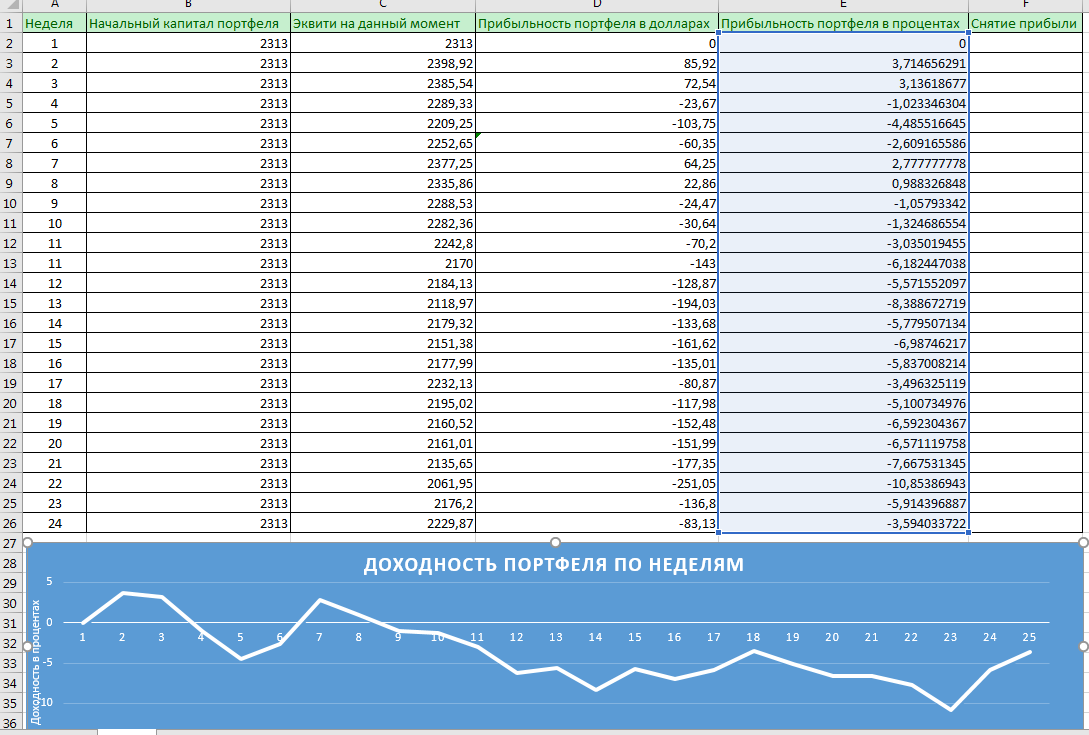Click the "Эквити на данный момент" header cell
The width and height of the screenshot is (1089, 735).
click(382, 23)
